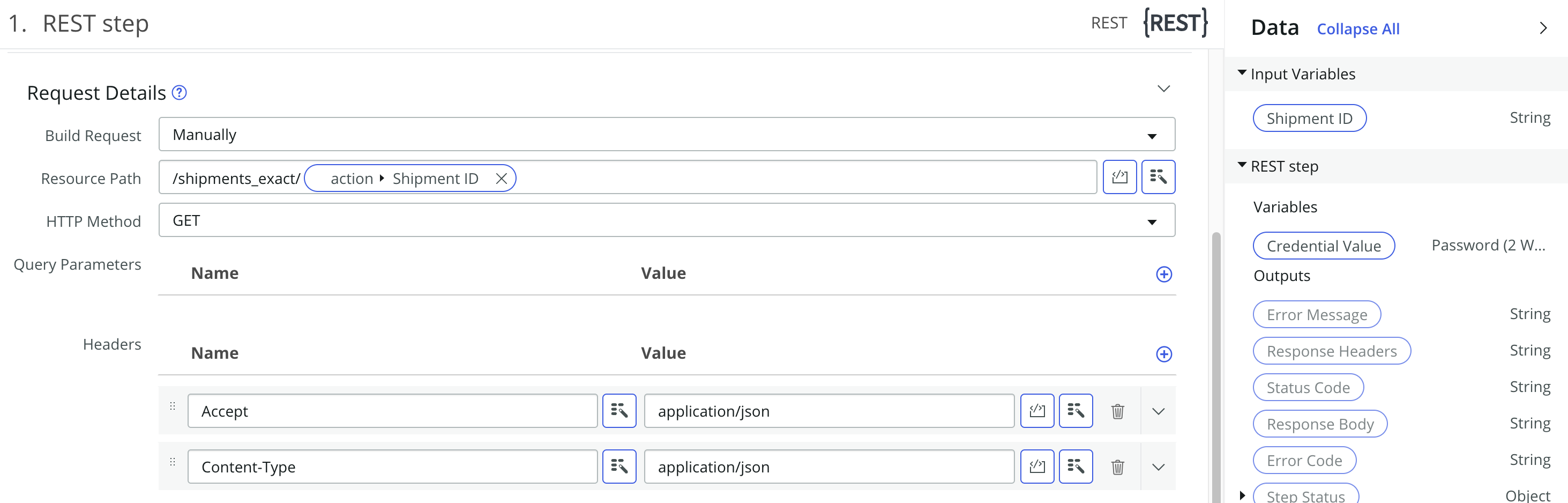Focus the Resource Path input field

tap(628, 177)
